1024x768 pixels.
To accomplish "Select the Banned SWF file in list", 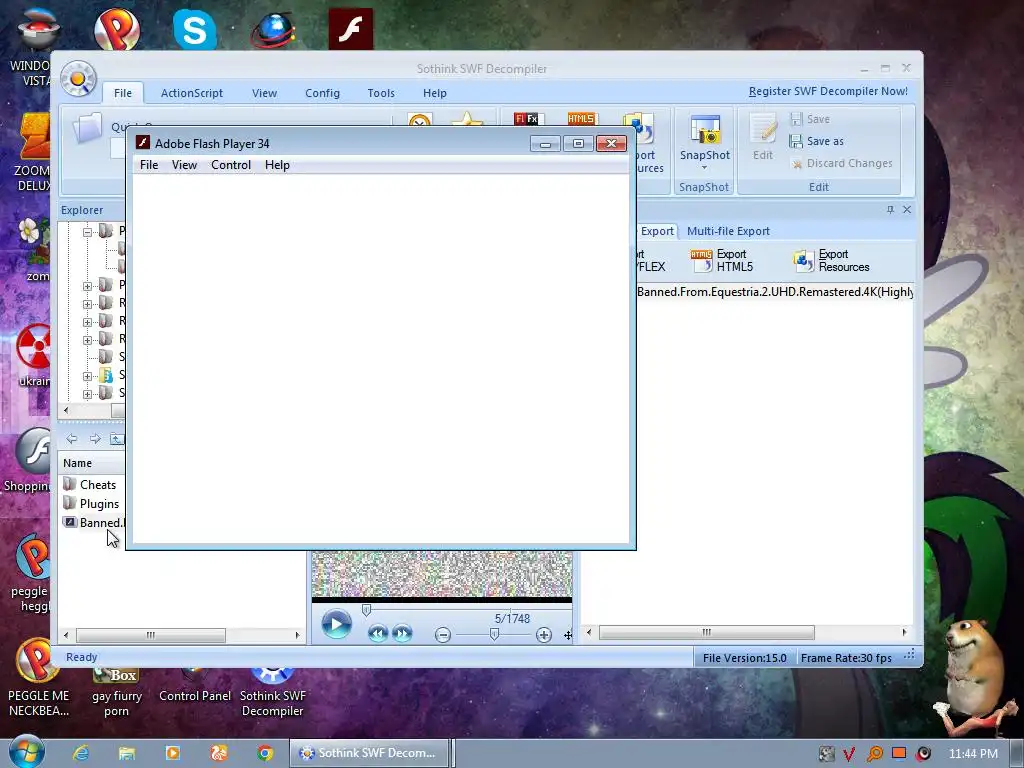I will [93, 522].
